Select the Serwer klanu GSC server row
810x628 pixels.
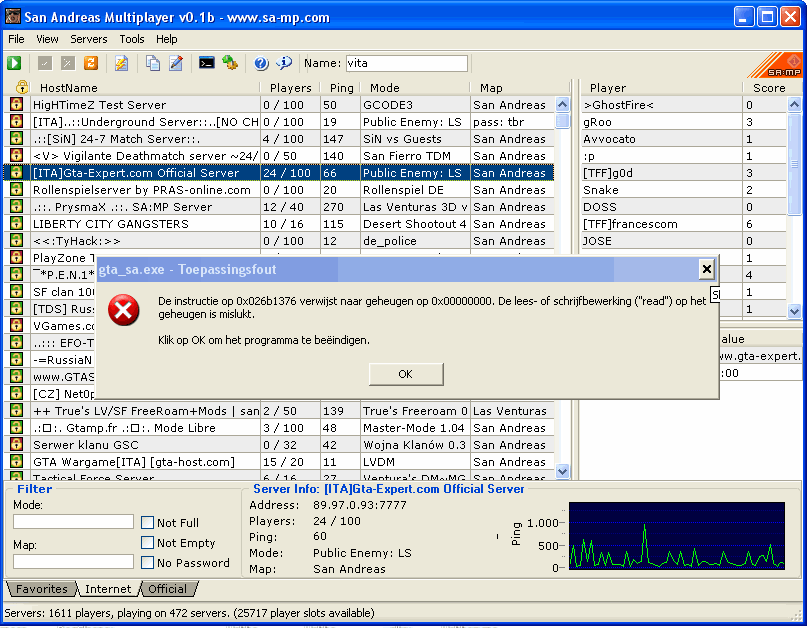279,444
